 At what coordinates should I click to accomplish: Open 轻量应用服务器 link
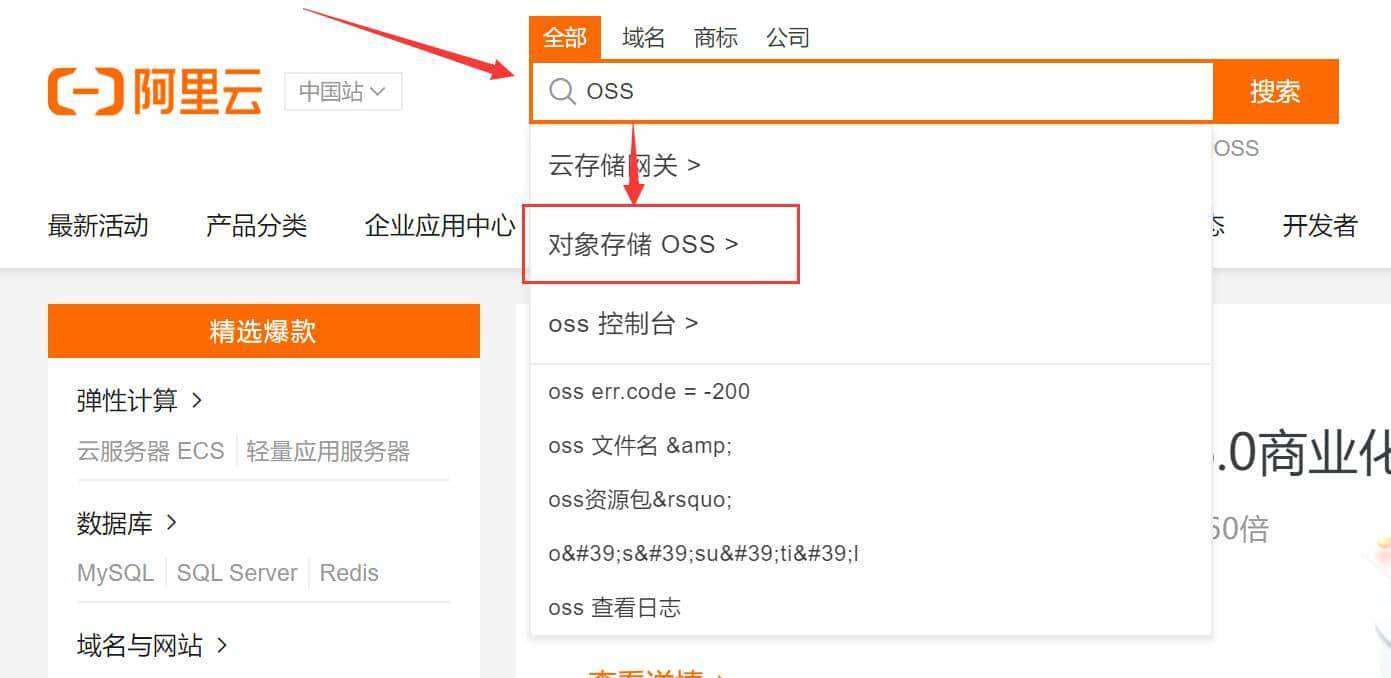pyautogui.click(x=328, y=451)
